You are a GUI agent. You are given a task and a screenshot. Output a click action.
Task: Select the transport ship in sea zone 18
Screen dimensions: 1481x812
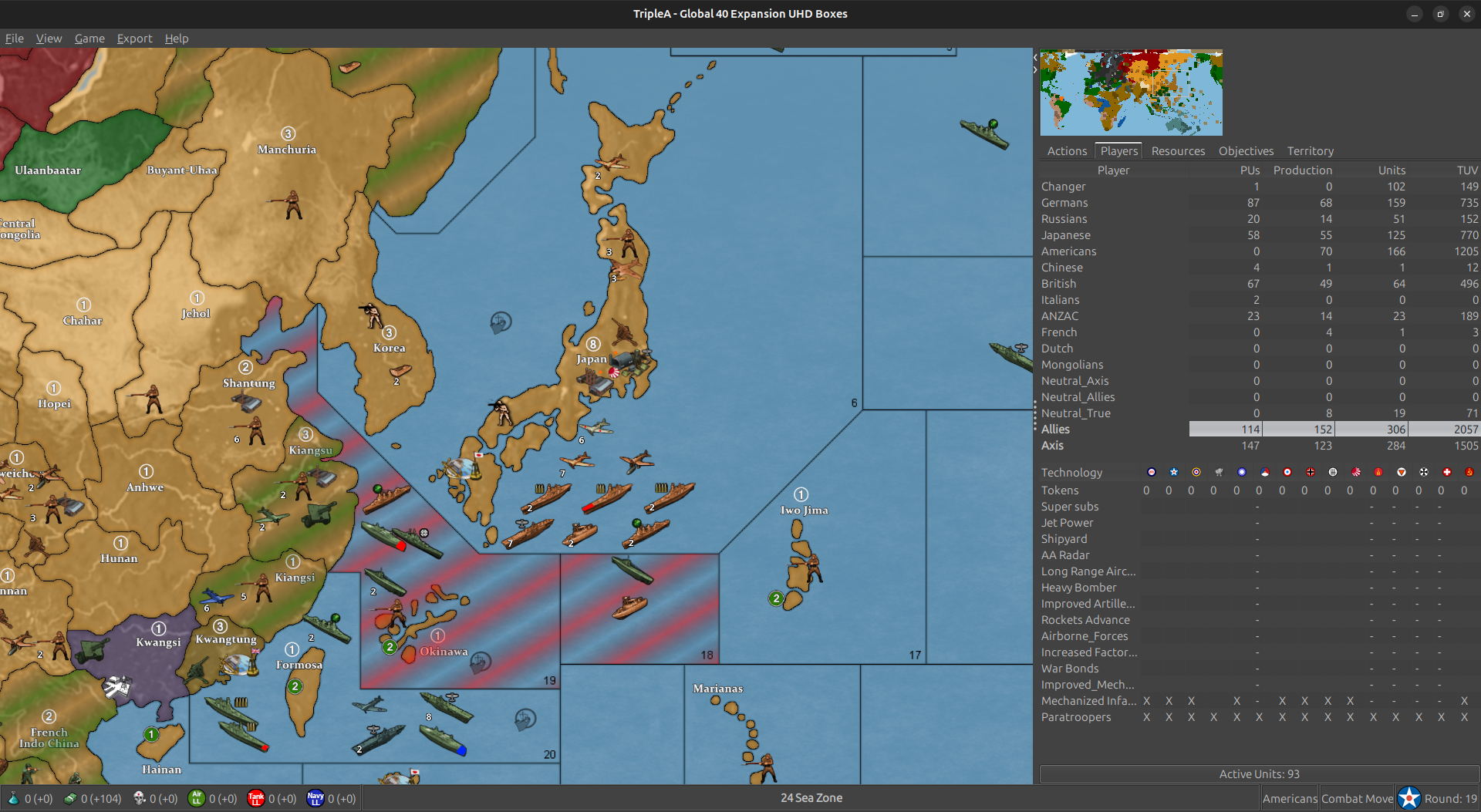(x=630, y=607)
